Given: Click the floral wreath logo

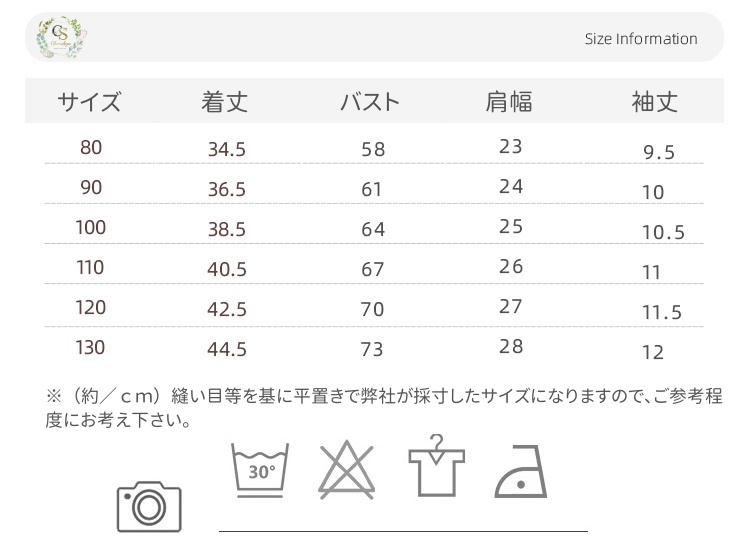Looking at the screenshot, I should coord(60,37).
